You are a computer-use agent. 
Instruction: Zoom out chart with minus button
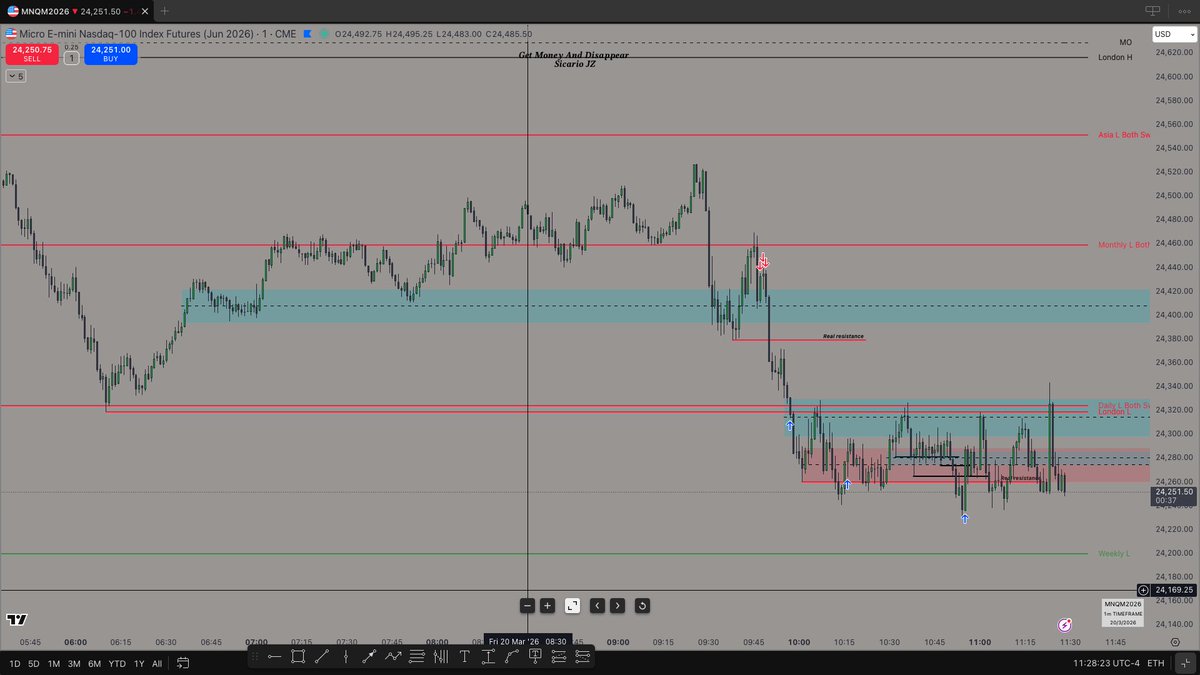click(527, 605)
